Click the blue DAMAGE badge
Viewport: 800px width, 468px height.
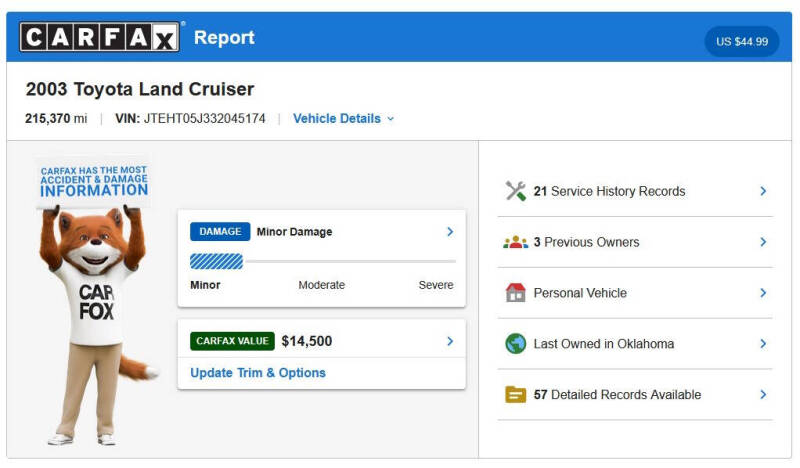[x=220, y=232]
